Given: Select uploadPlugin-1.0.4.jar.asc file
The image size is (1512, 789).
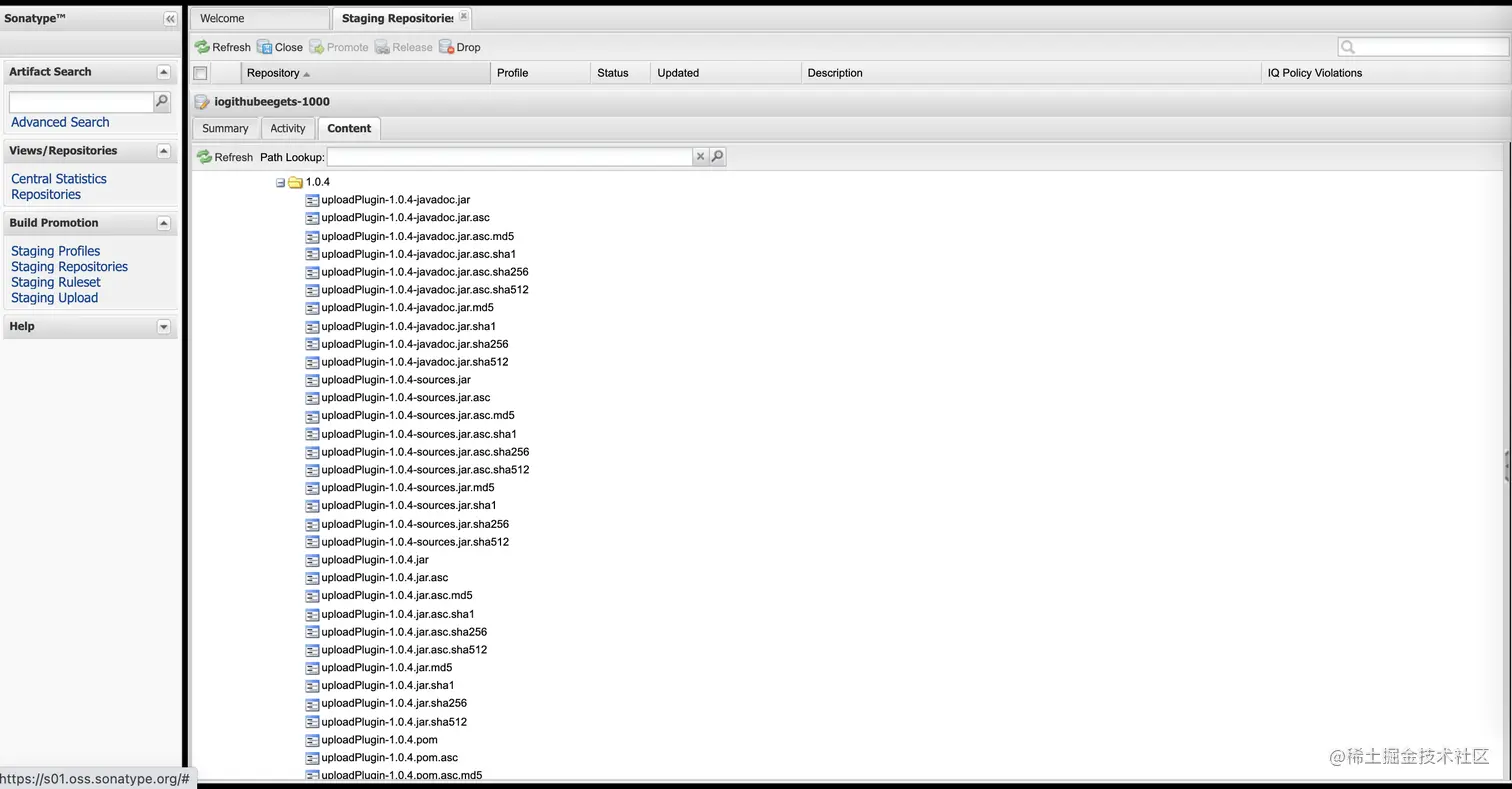Looking at the screenshot, I should (x=385, y=578).
